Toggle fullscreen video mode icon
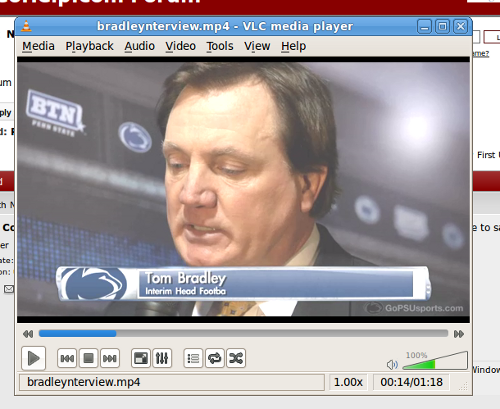Viewport: 500px width, 409px height. (141, 358)
